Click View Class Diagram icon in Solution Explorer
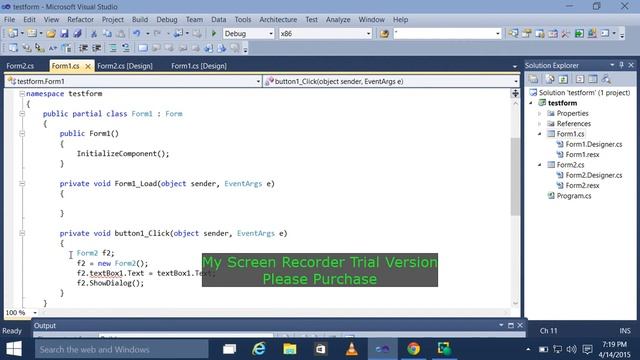Viewport: 640px width, 360px height. pyautogui.click(x=607, y=79)
